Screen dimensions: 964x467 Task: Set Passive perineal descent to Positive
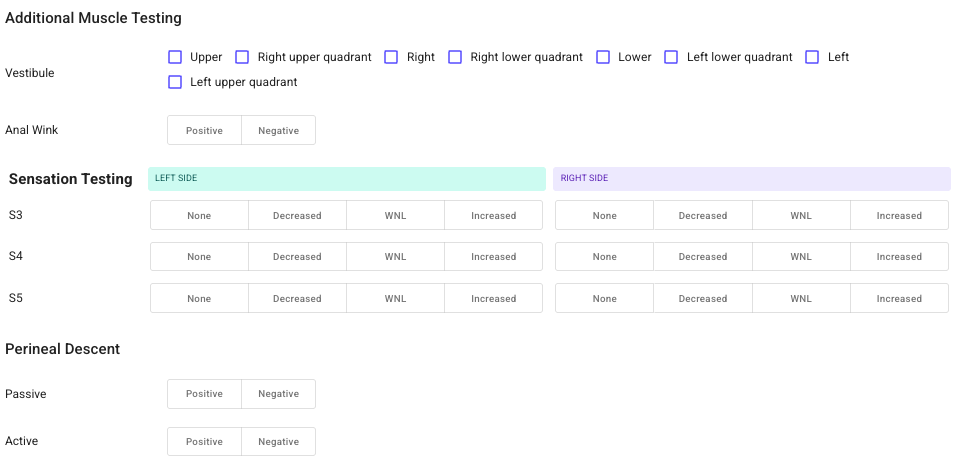(x=204, y=394)
